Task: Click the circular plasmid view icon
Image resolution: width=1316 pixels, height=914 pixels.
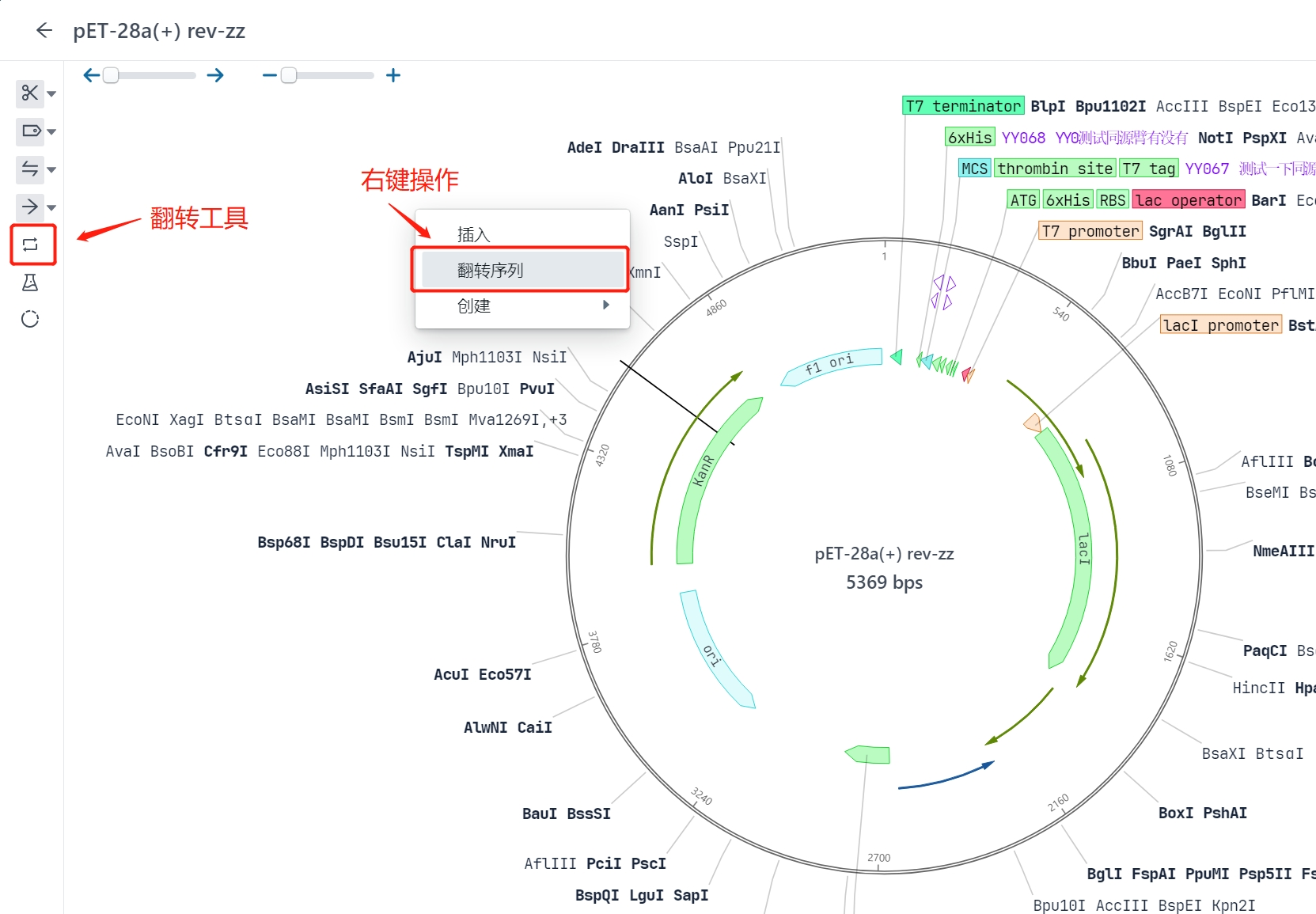Action: (x=30, y=319)
